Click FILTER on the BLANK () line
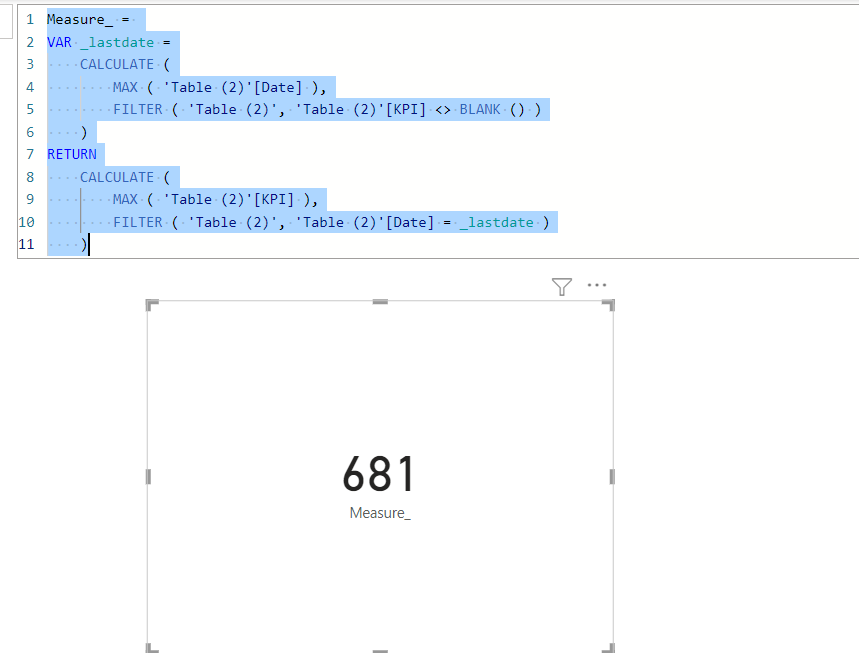 (138, 110)
